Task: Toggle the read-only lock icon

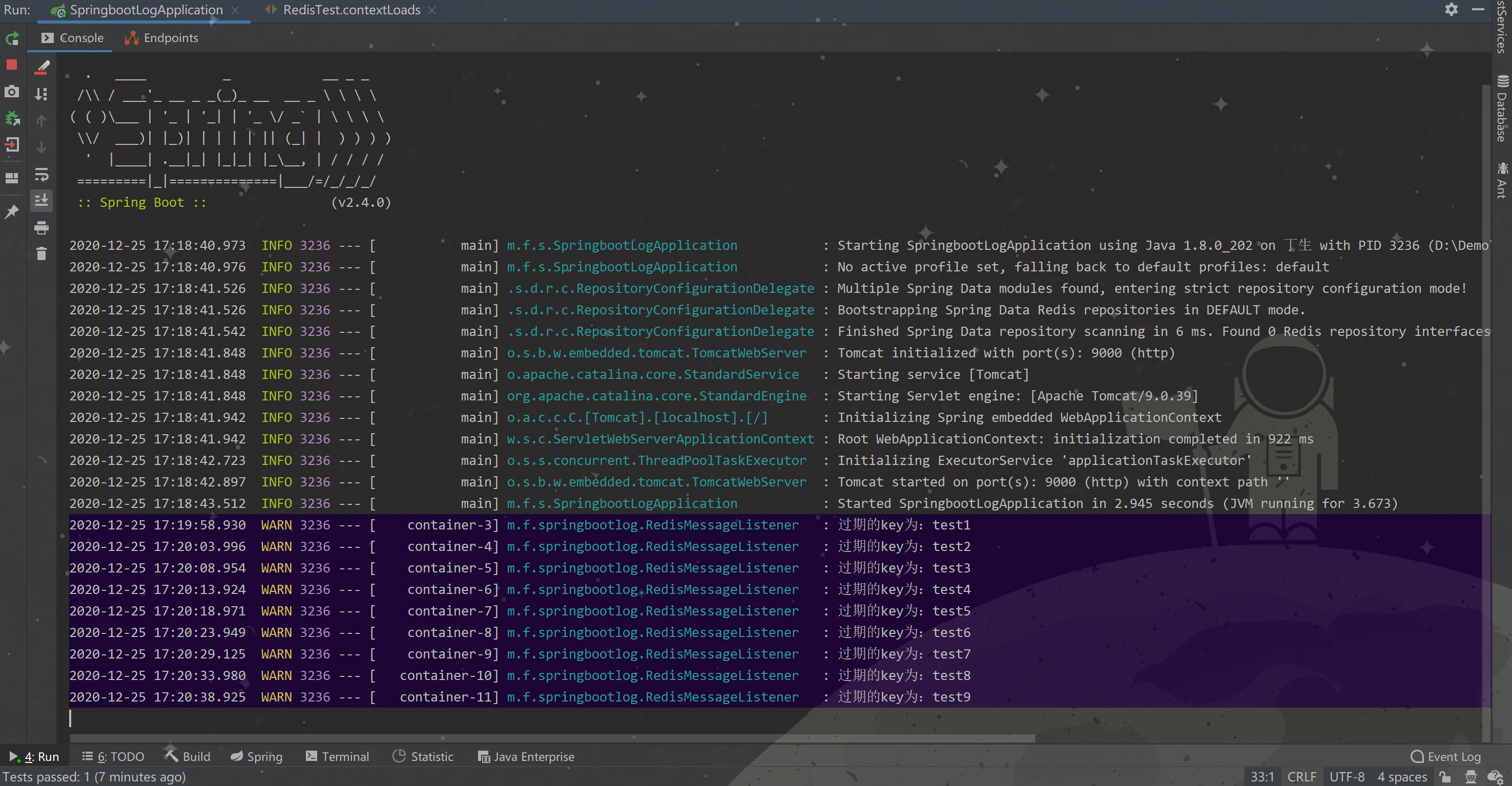Action: click(1445, 777)
